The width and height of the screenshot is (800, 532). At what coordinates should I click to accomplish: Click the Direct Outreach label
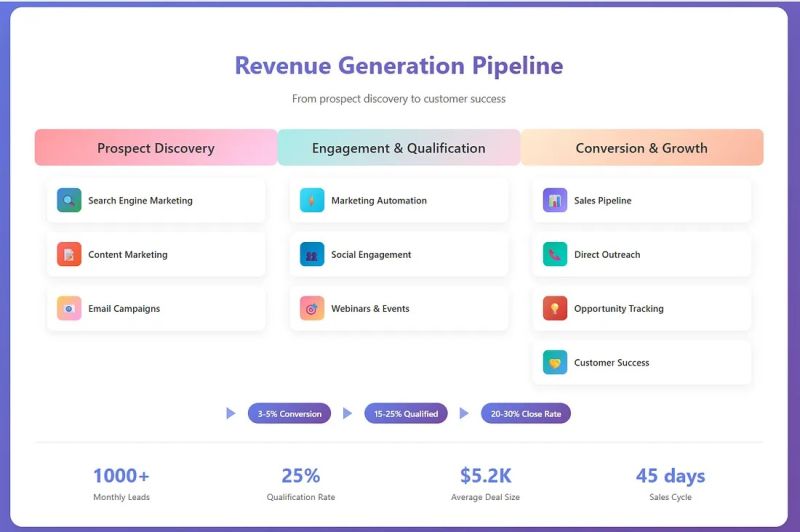click(607, 255)
